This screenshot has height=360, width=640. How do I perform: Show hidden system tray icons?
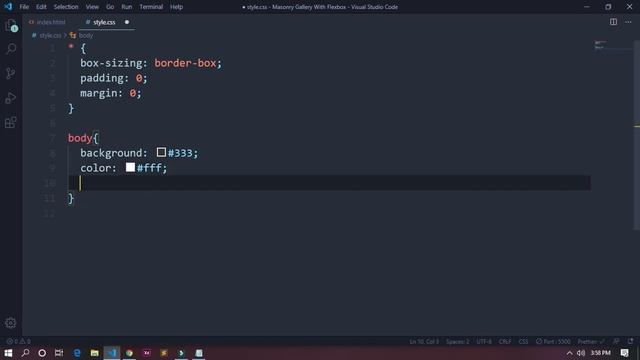click(569, 353)
